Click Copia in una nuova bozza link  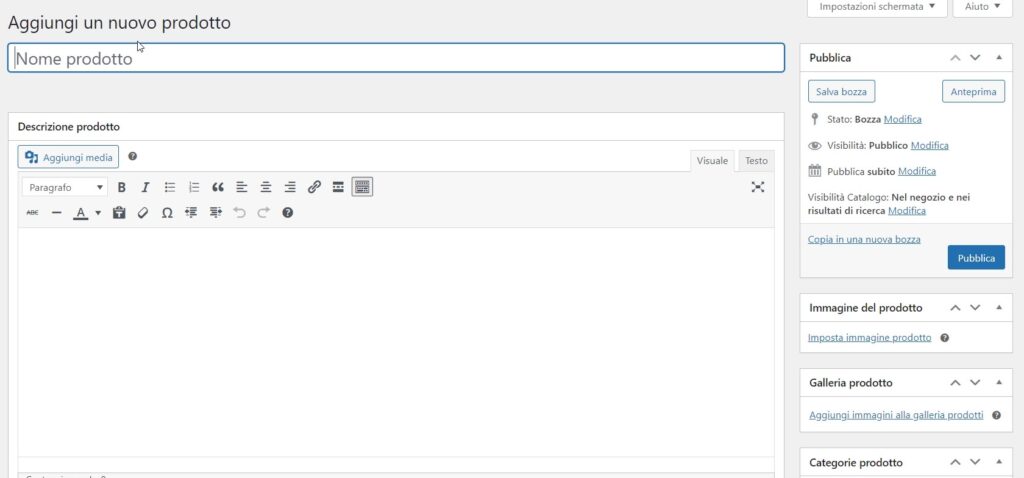[x=864, y=240]
